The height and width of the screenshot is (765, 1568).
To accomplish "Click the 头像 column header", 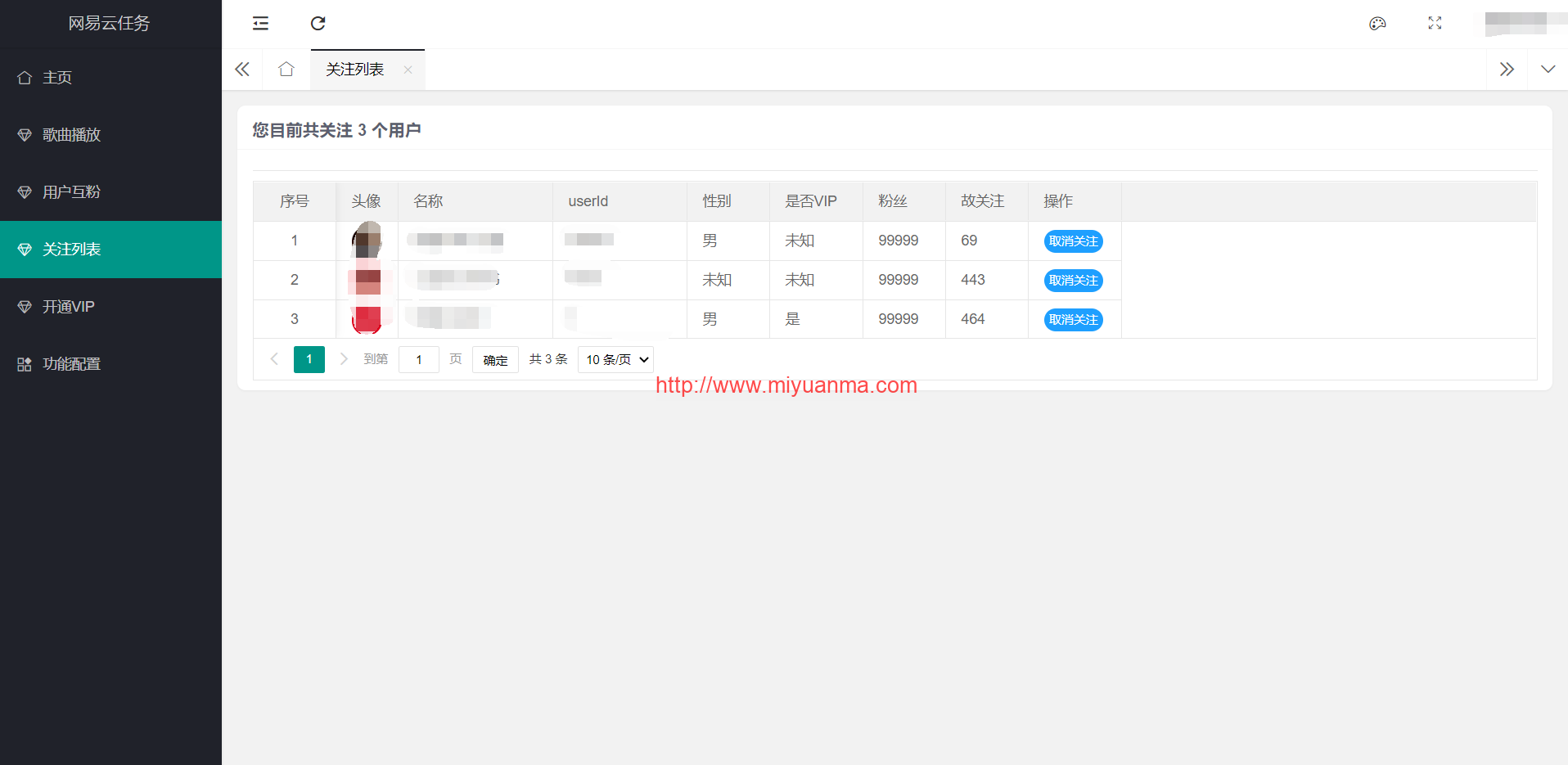I will pos(367,201).
